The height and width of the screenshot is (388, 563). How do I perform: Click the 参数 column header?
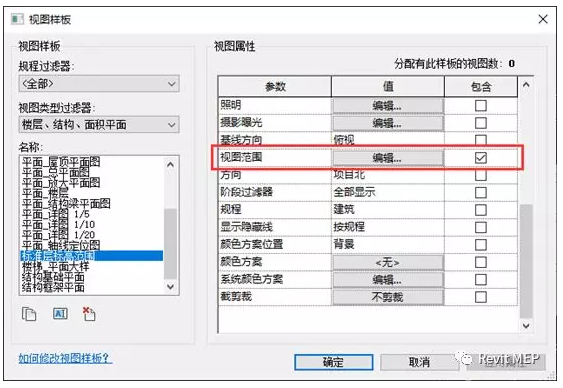(x=275, y=87)
